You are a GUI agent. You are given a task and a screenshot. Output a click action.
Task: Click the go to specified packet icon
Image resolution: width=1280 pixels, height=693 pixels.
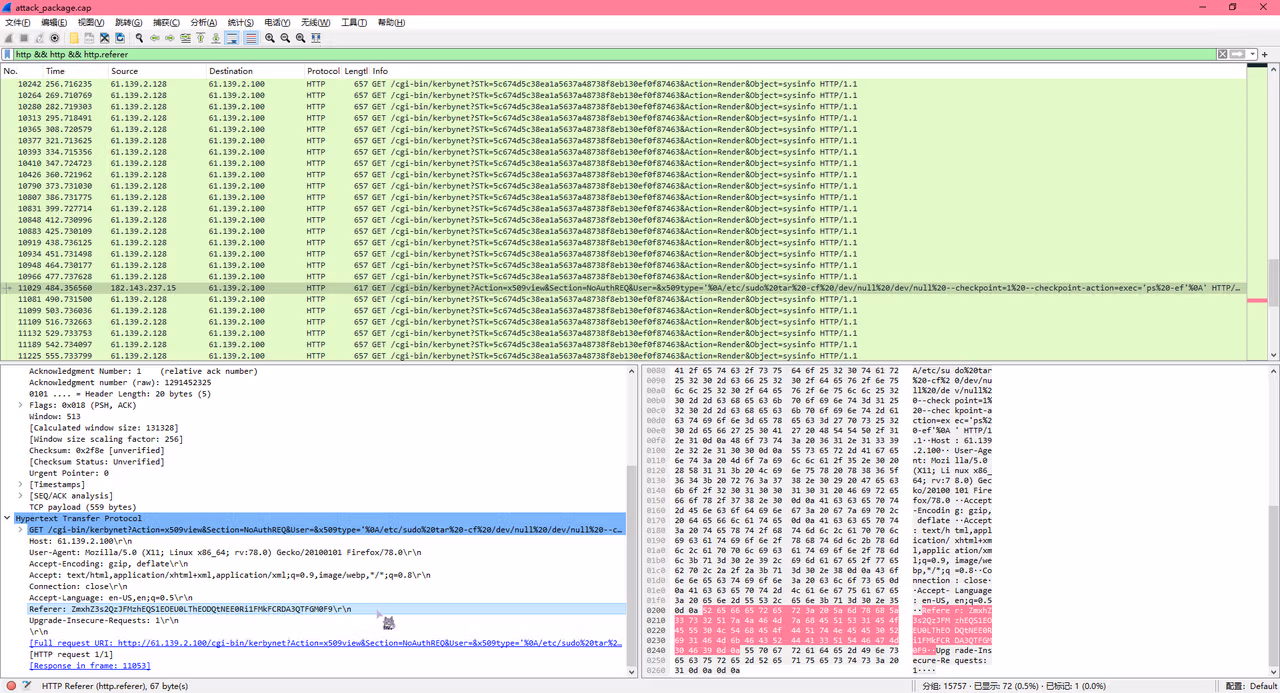[x=185, y=38]
